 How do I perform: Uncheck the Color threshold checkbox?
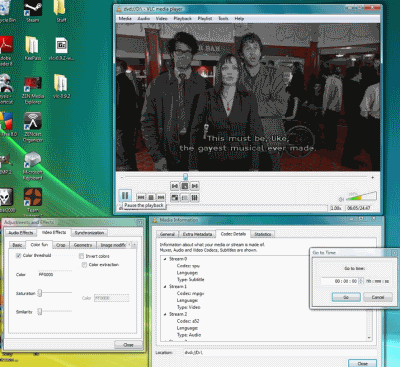click(x=19, y=256)
